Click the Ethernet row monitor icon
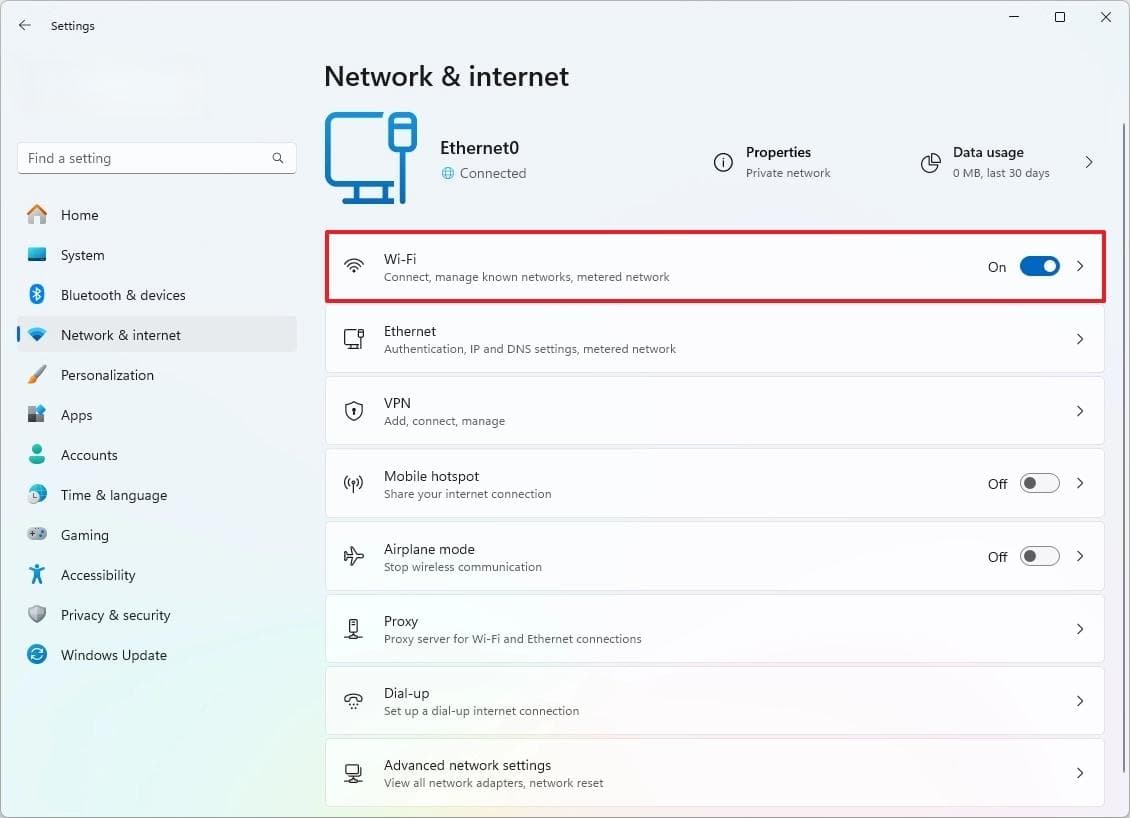Image resolution: width=1130 pixels, height=818 pixels. click(x=353, y=339)
